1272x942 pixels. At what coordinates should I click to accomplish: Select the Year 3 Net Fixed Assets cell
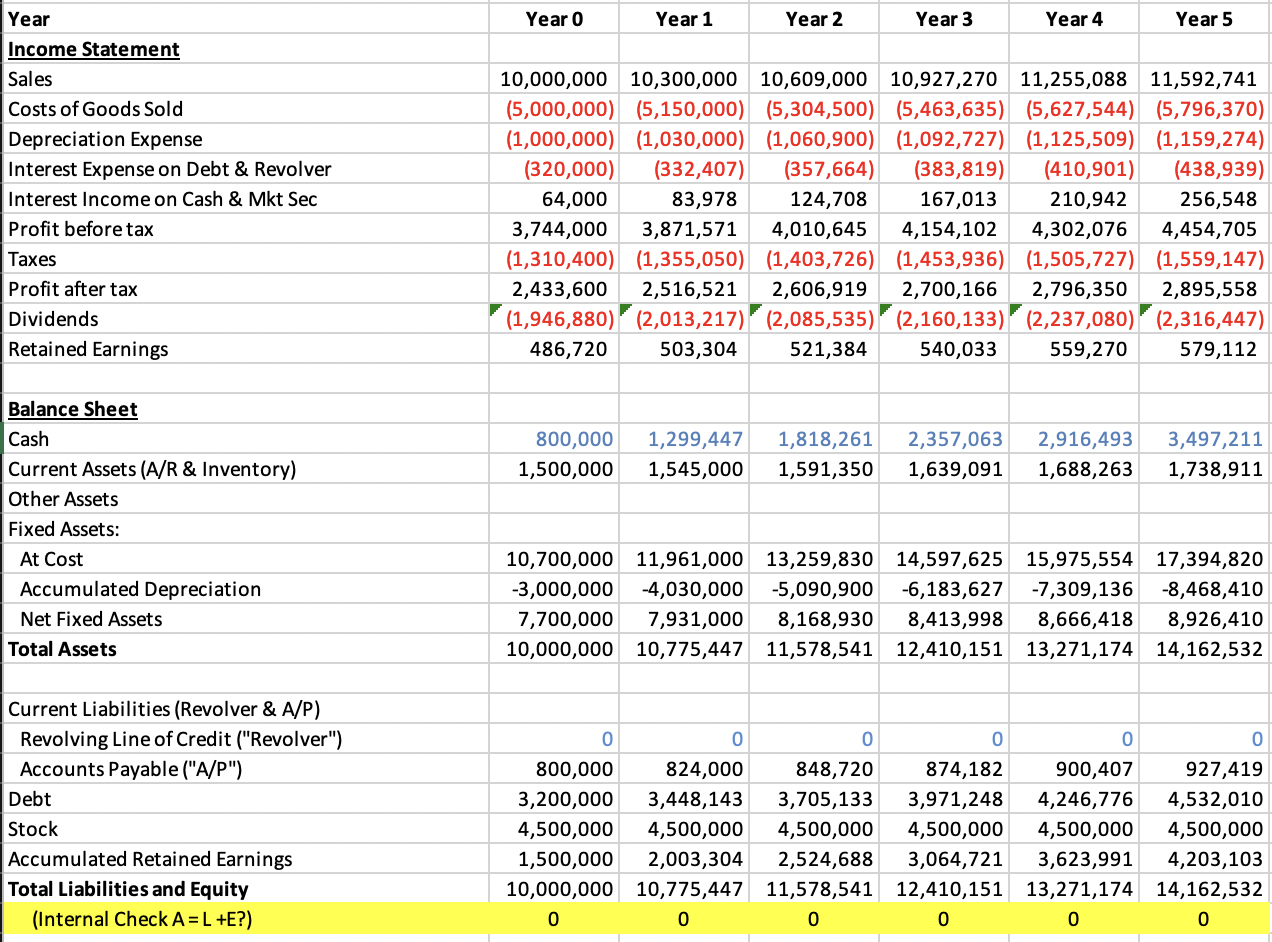(944, 619)
